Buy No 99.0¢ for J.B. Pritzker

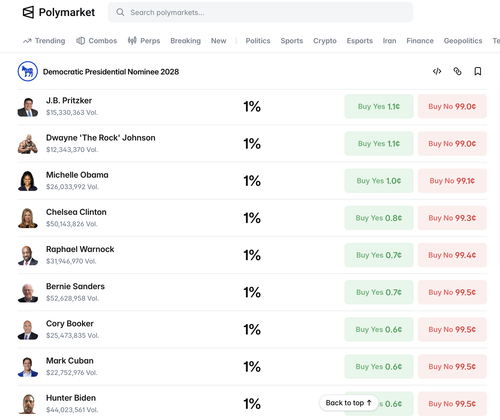coord(452,106)
